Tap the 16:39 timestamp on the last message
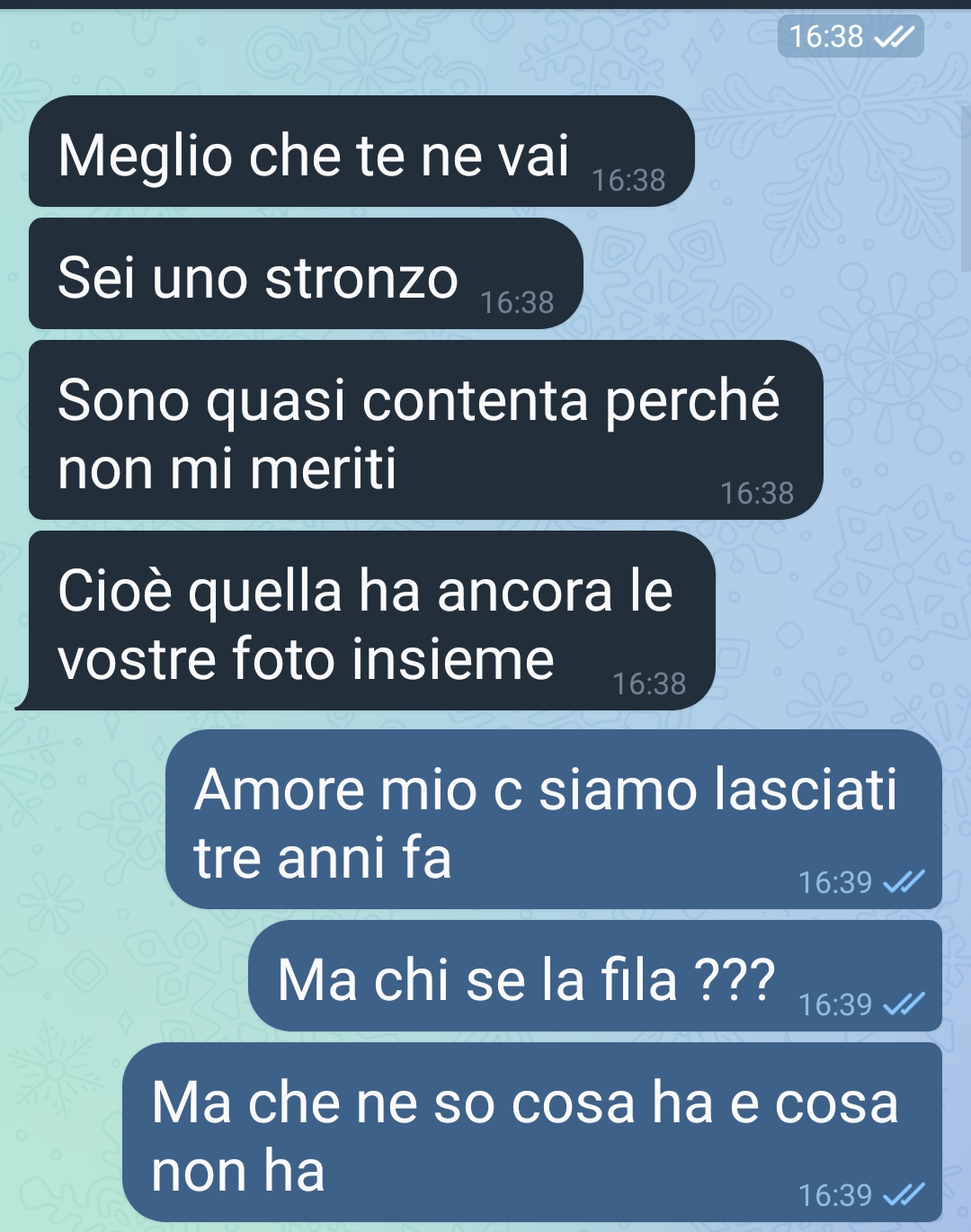Image resolution: width=971 pixels, height=1232 pixels. point(835,1195)
